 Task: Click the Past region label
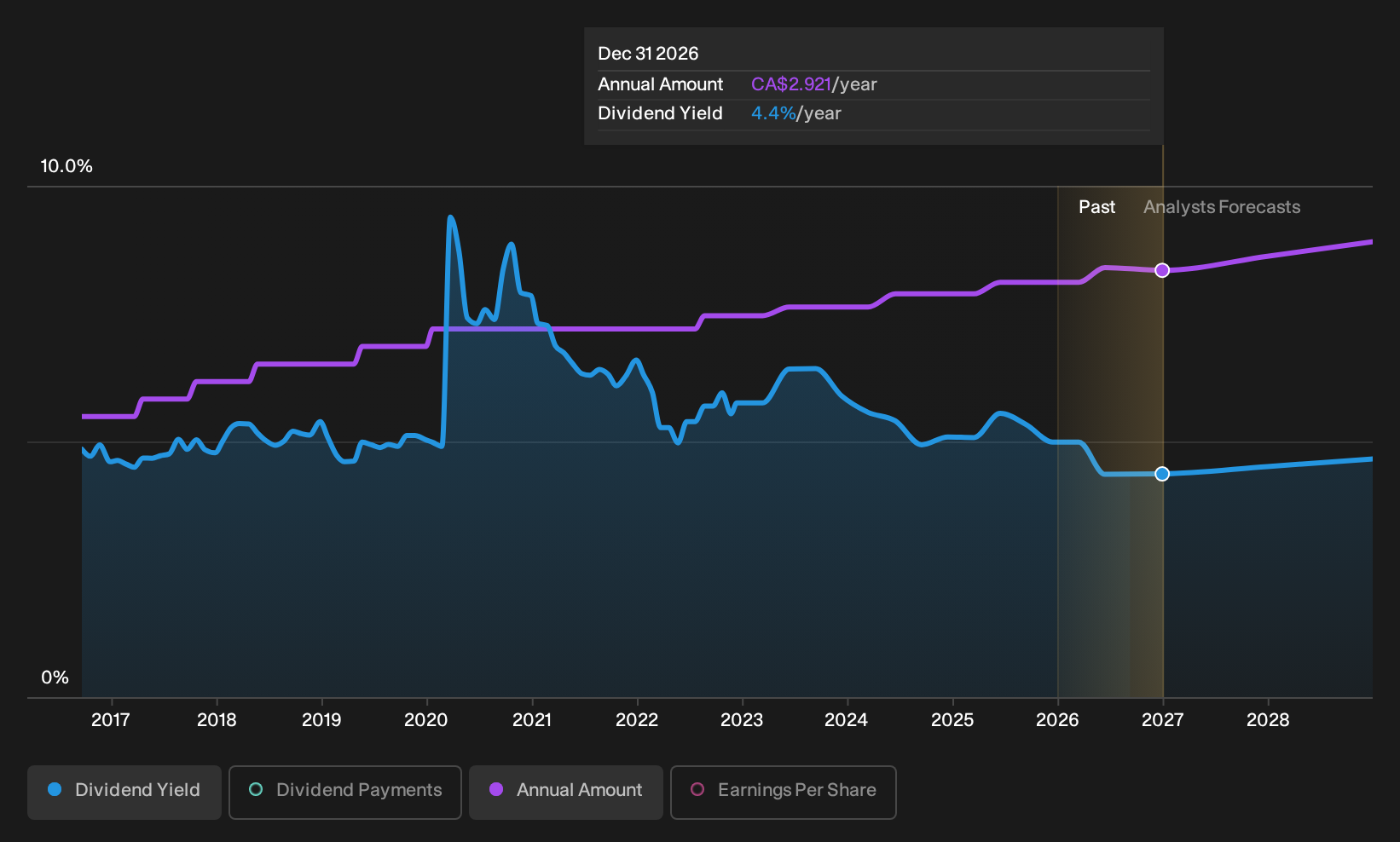pyautogui.click(x=1096, y=207)
